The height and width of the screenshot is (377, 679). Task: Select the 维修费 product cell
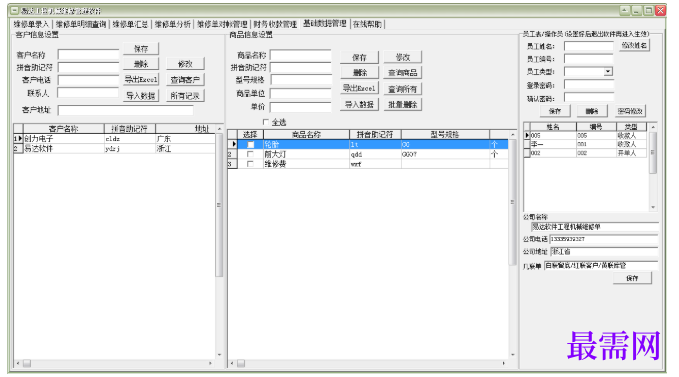click(x=306, y=164)
